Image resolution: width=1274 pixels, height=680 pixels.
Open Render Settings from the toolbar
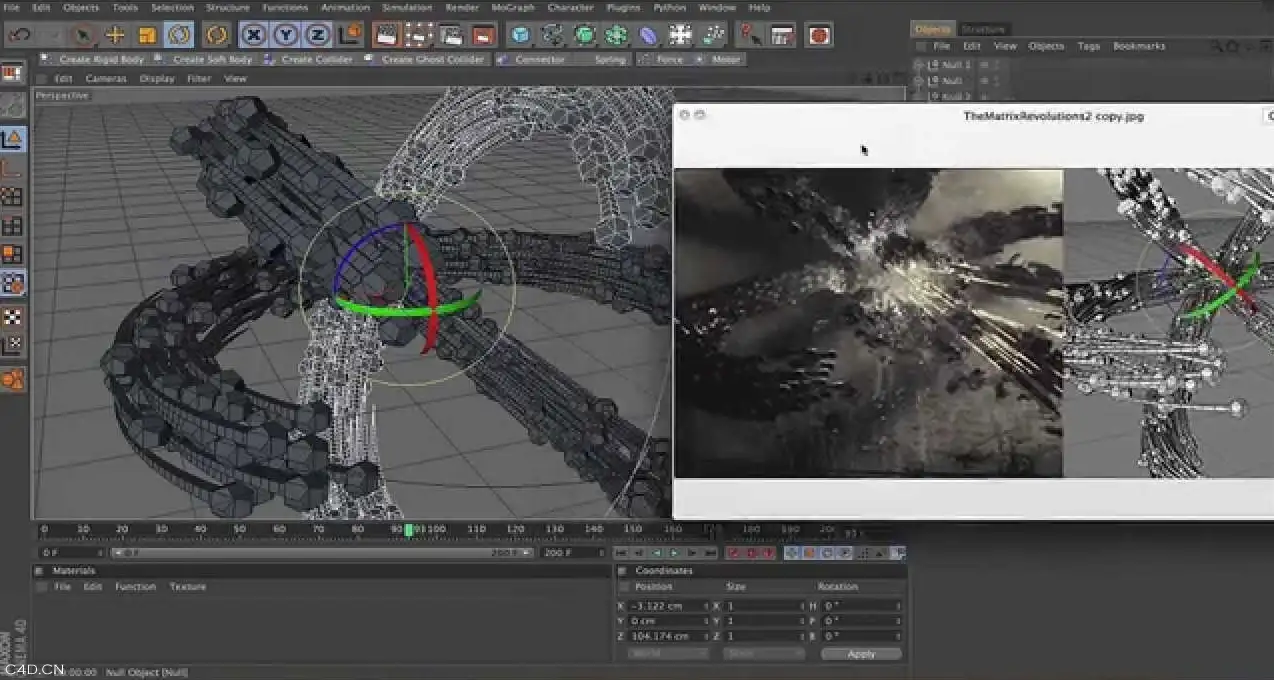click(x=483, y=35)
